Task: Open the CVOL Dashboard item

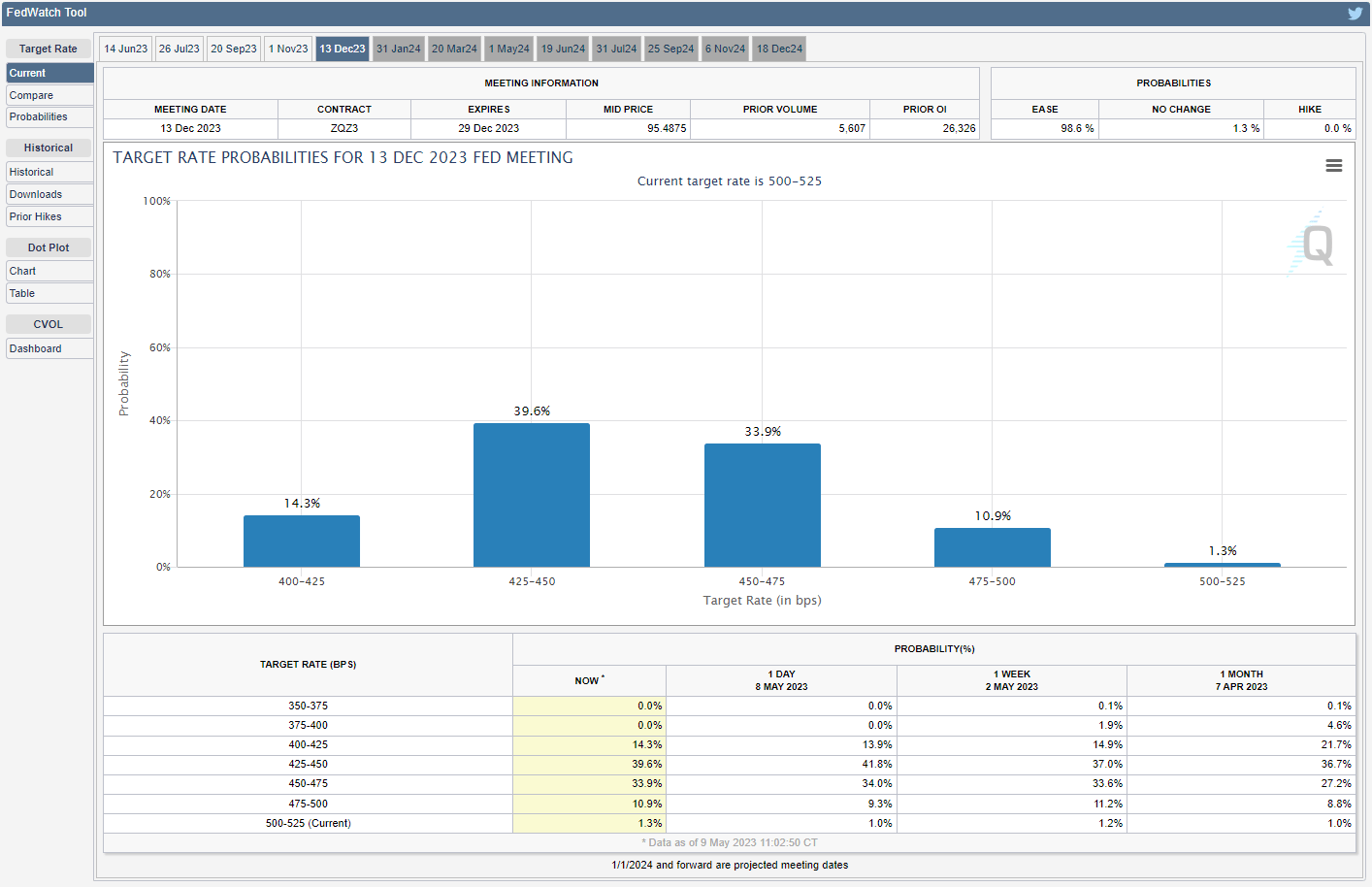Action: tap(49, 348)
